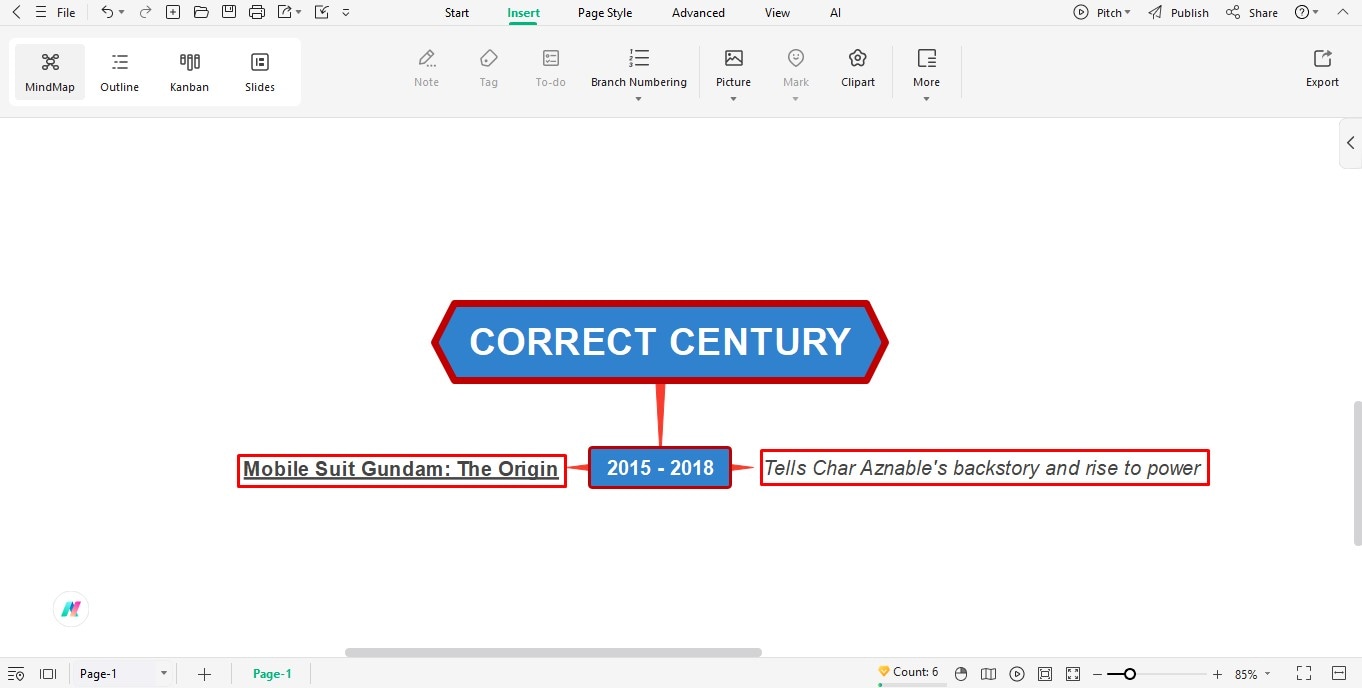This screenshot has width=1362, height=688.
Task: Click the back arrow icon
Action: click(16, 12)
